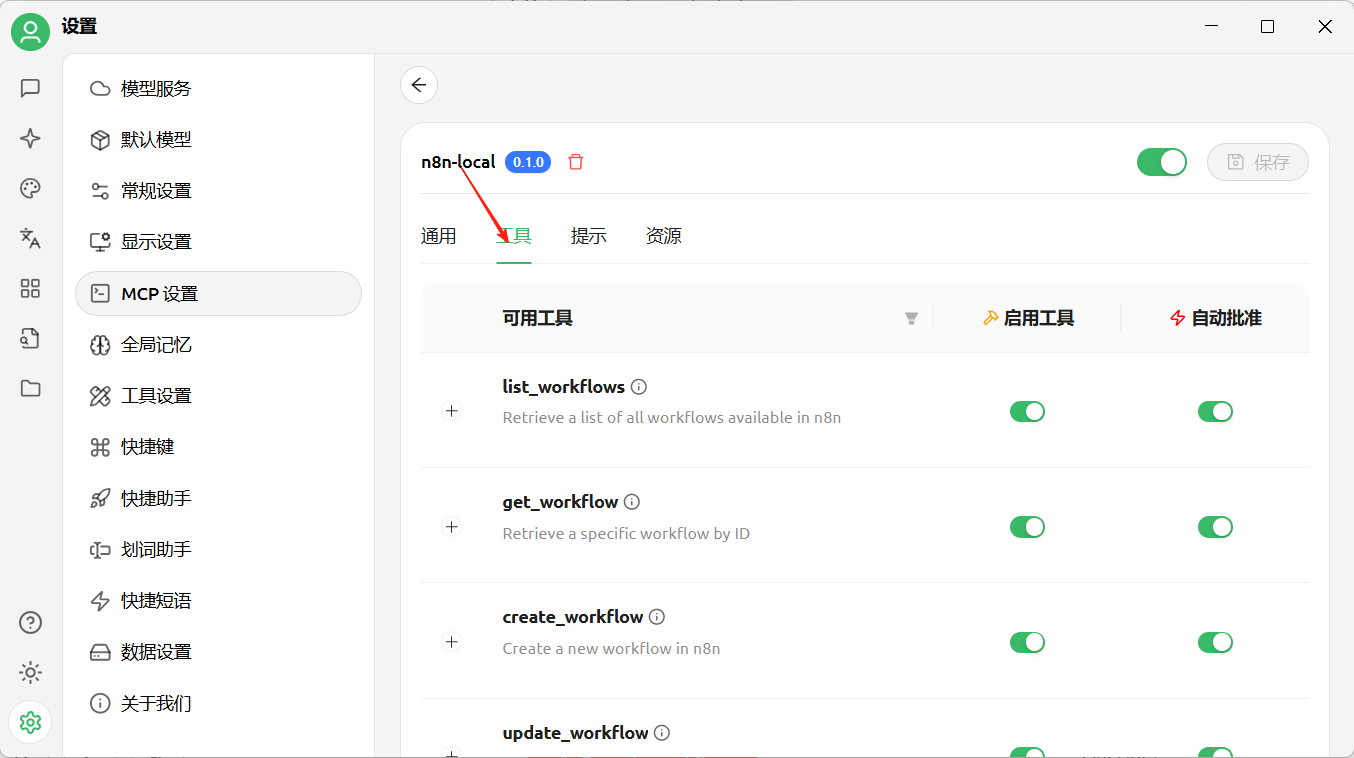The image size is (1354, 758).
Task: Click the 可用工具 column header
Action: 538,318
